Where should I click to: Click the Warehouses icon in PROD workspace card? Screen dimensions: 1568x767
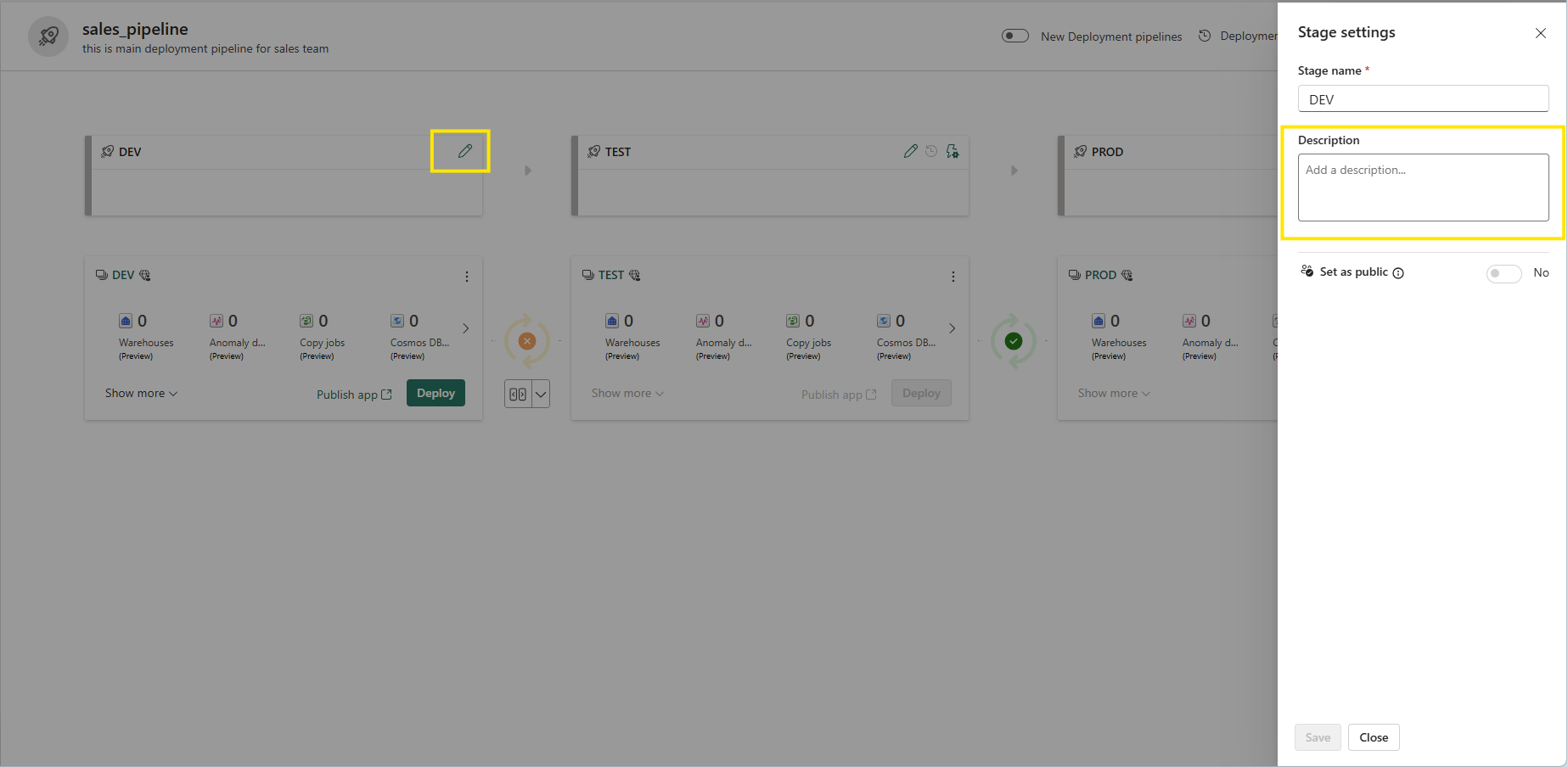(x=1099, y=321)
